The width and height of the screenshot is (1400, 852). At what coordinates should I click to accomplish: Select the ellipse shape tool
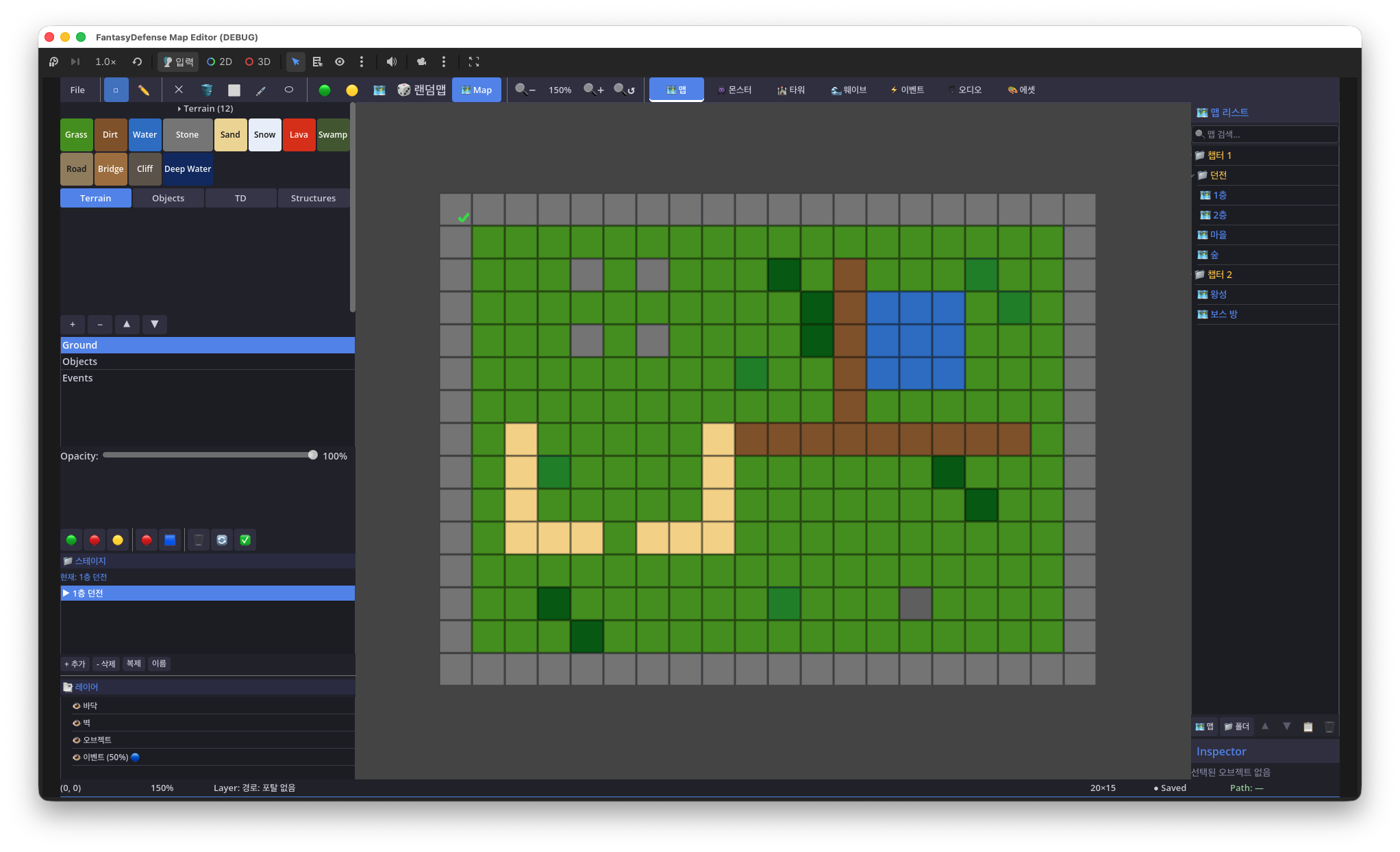click(289, 90)
